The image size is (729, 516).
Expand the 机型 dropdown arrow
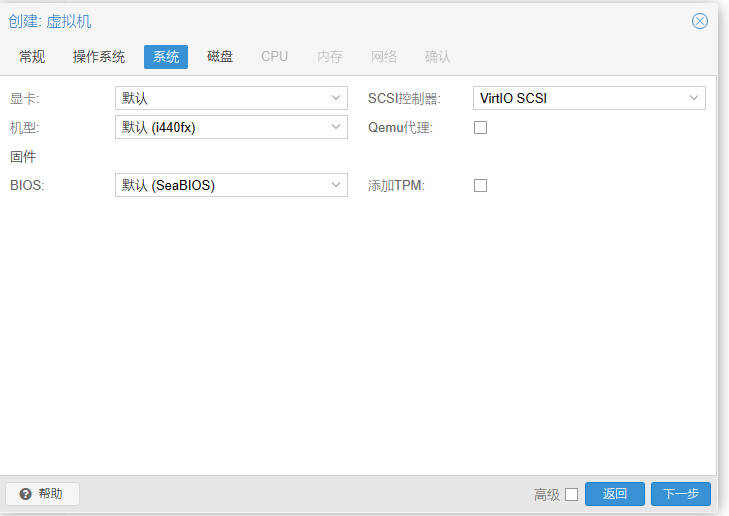[x=336, y=127]
